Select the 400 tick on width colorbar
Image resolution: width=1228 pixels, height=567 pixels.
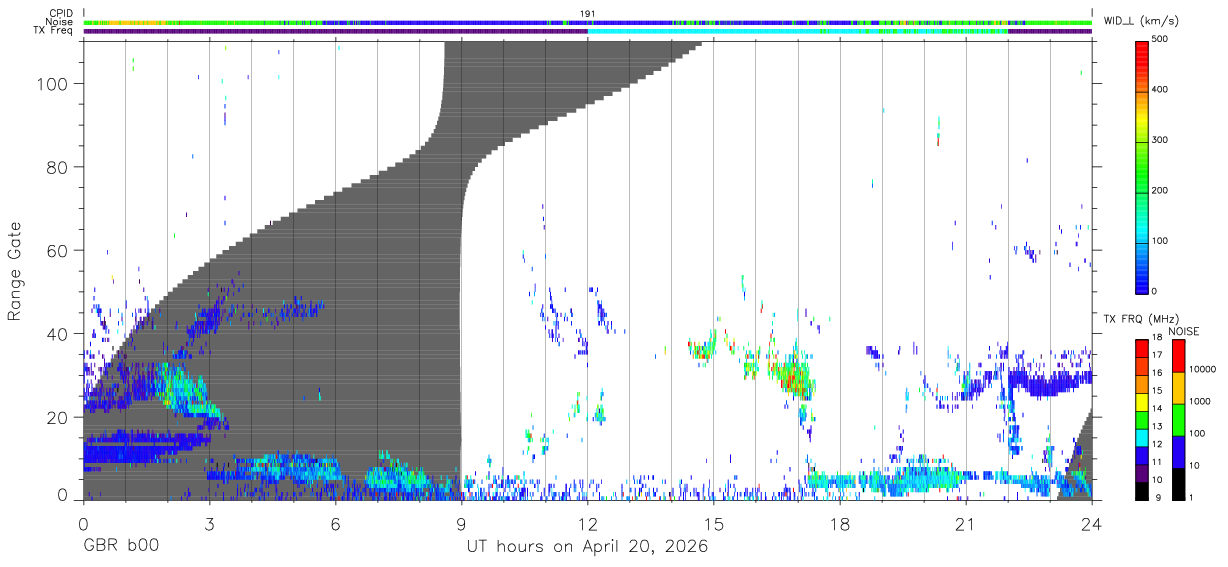(x=1161, y=90)
